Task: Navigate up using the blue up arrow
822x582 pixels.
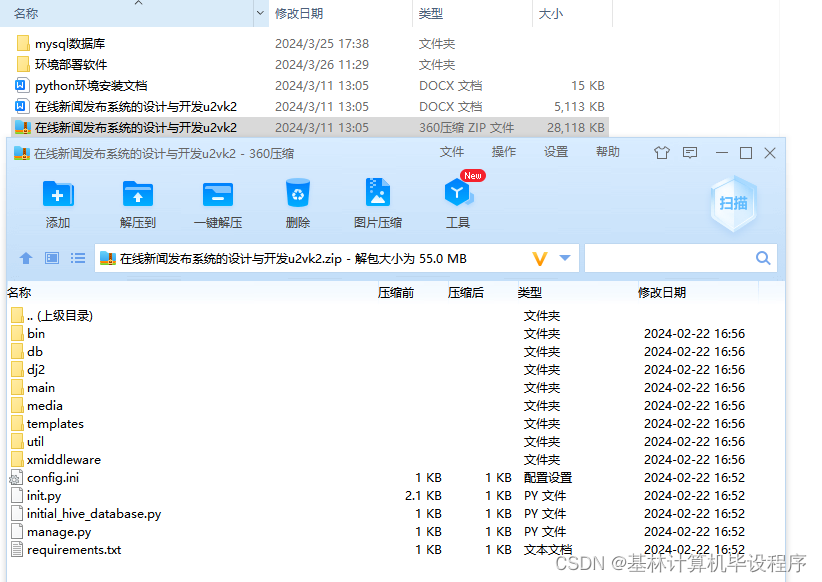Action: (x=25, y=257)
